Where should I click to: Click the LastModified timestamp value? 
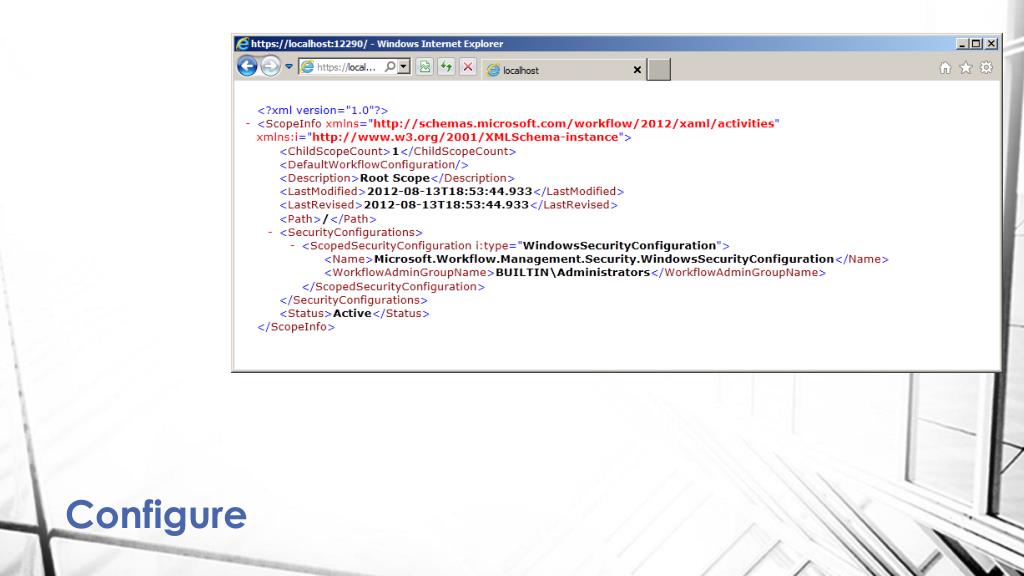pos(449,191)
